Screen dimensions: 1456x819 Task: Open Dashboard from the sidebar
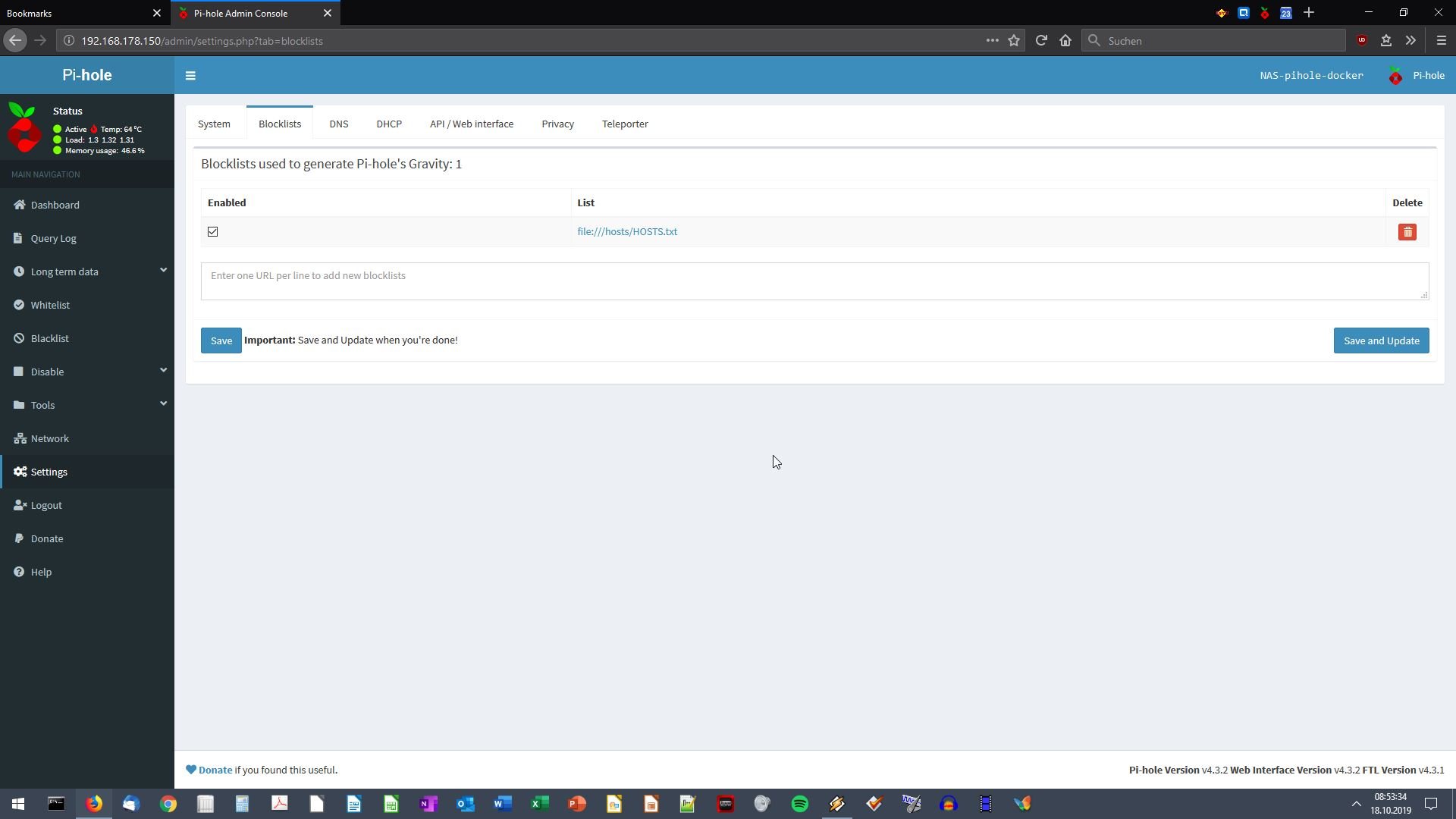(x=87, y=205)
